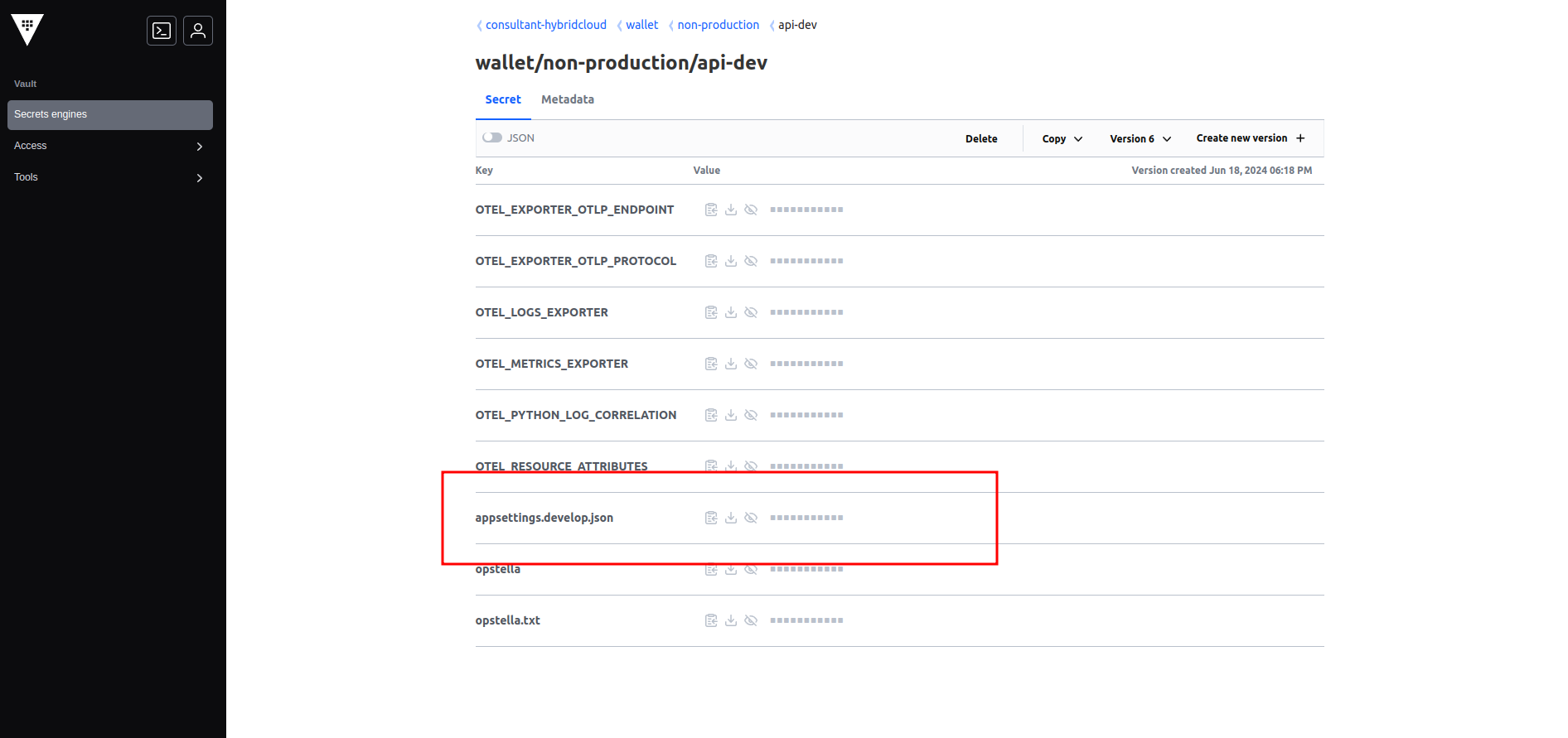Reveal the OTEL_EXPORTER_OTLP_PROTOCOL value
This screenshot has width=1568, height=738.
[x=751, y=261]
